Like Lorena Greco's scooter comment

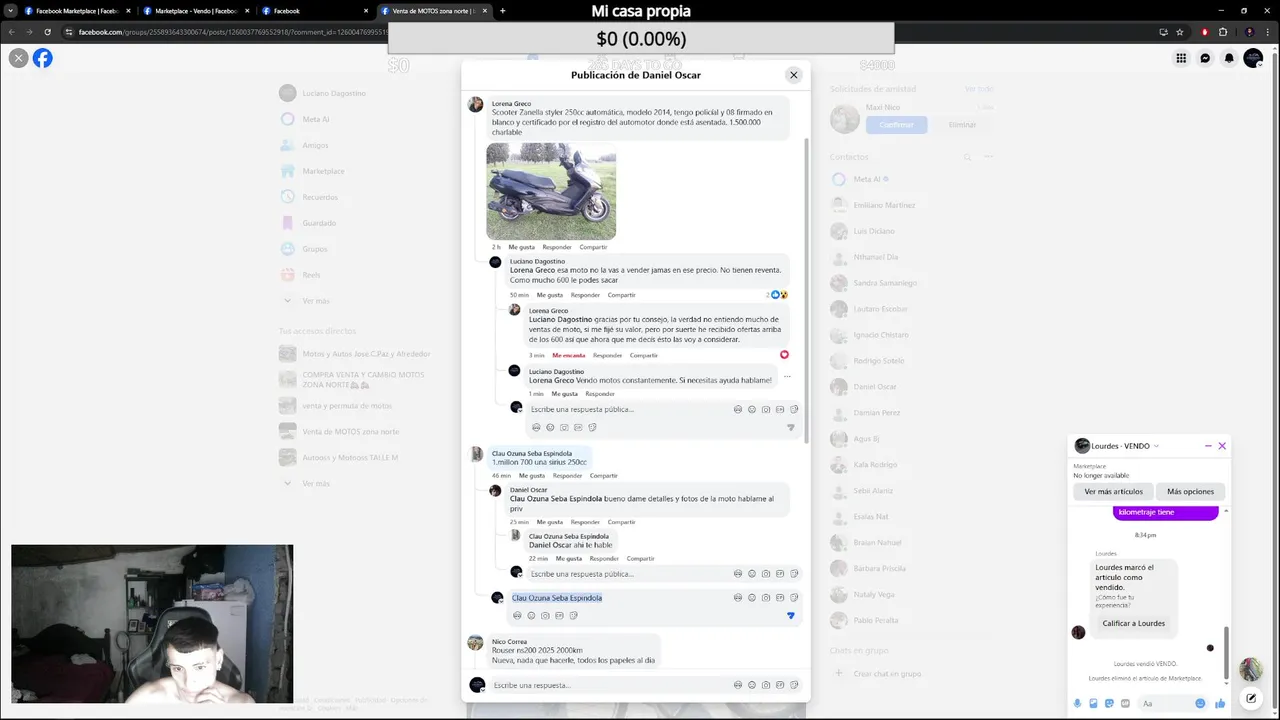[521, 247]
